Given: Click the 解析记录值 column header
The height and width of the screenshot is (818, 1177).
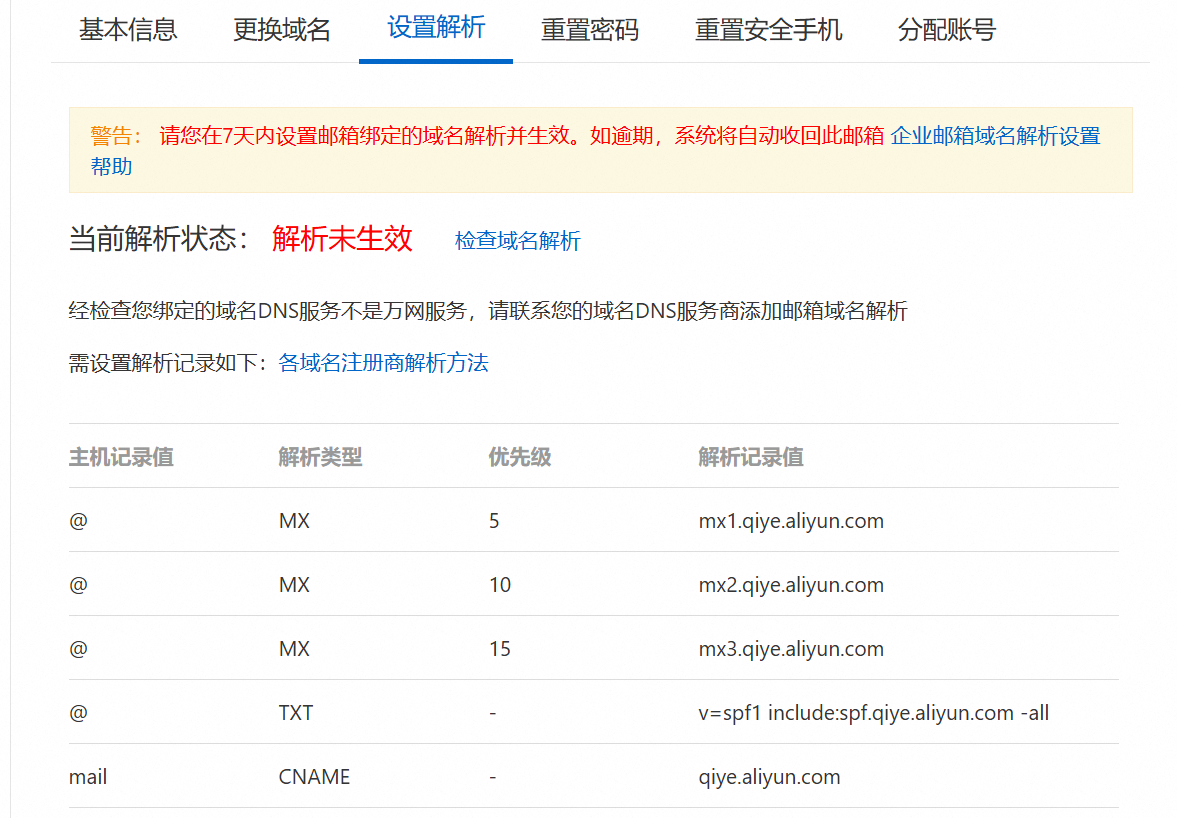Looking at the screenshot, I should [750, 457].
